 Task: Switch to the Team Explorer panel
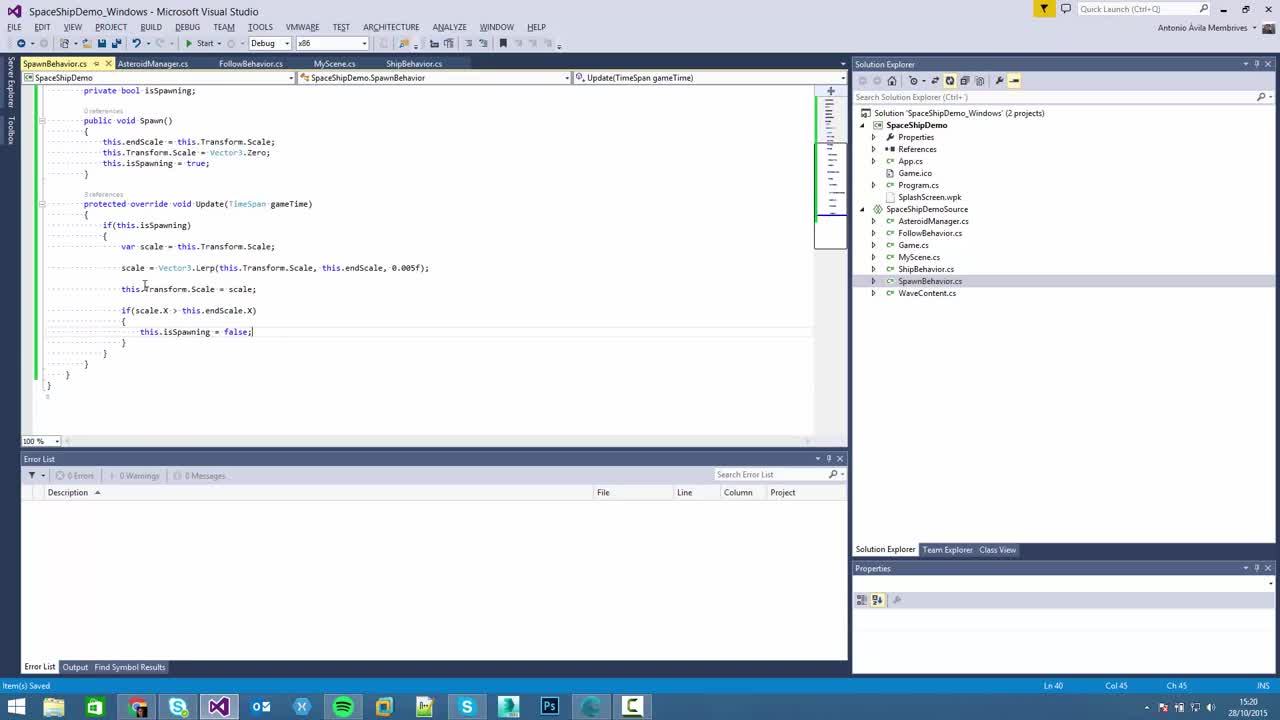pos(946,549)
